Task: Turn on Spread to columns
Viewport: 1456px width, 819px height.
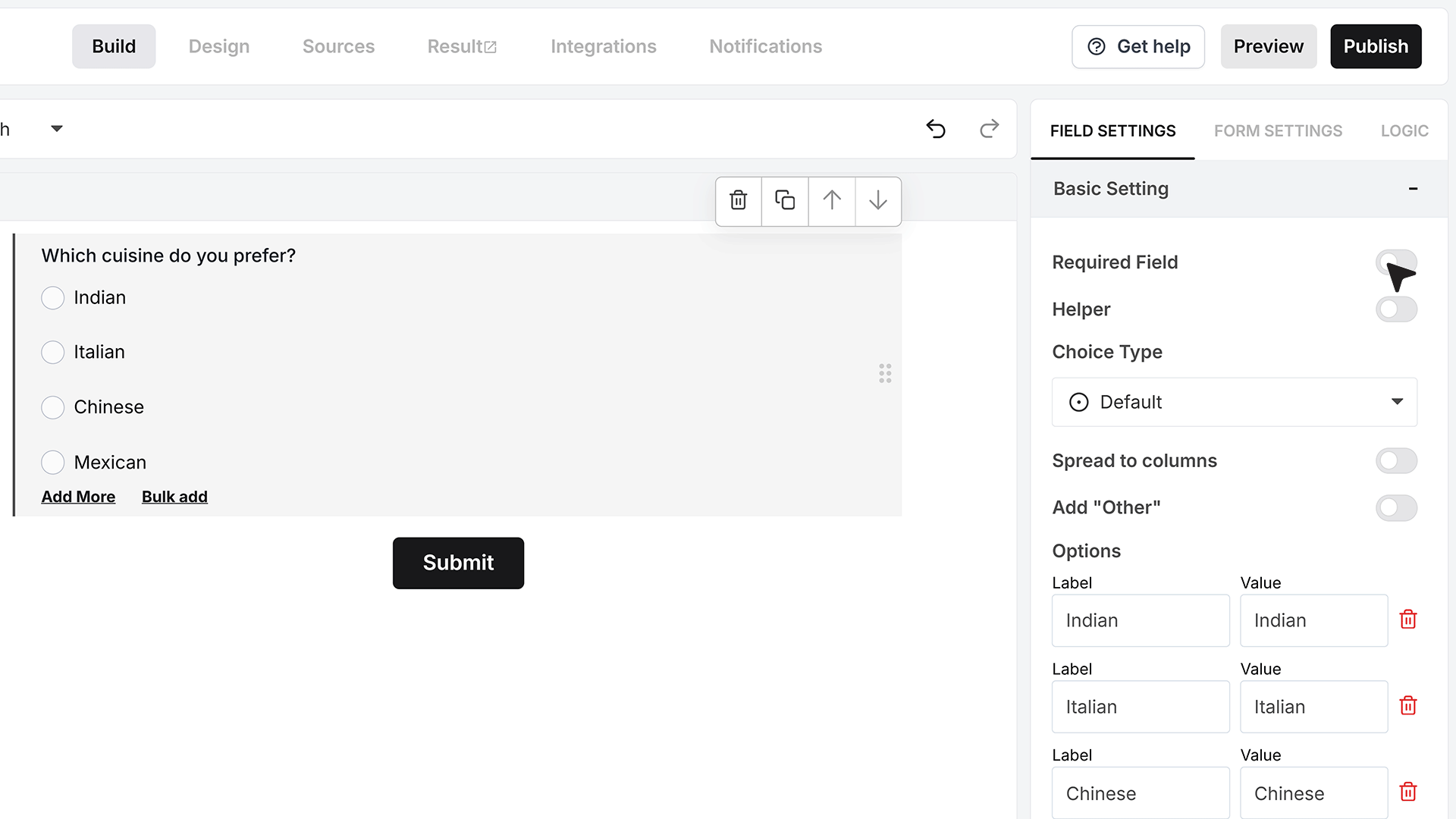Action: tap(1396, 461)
